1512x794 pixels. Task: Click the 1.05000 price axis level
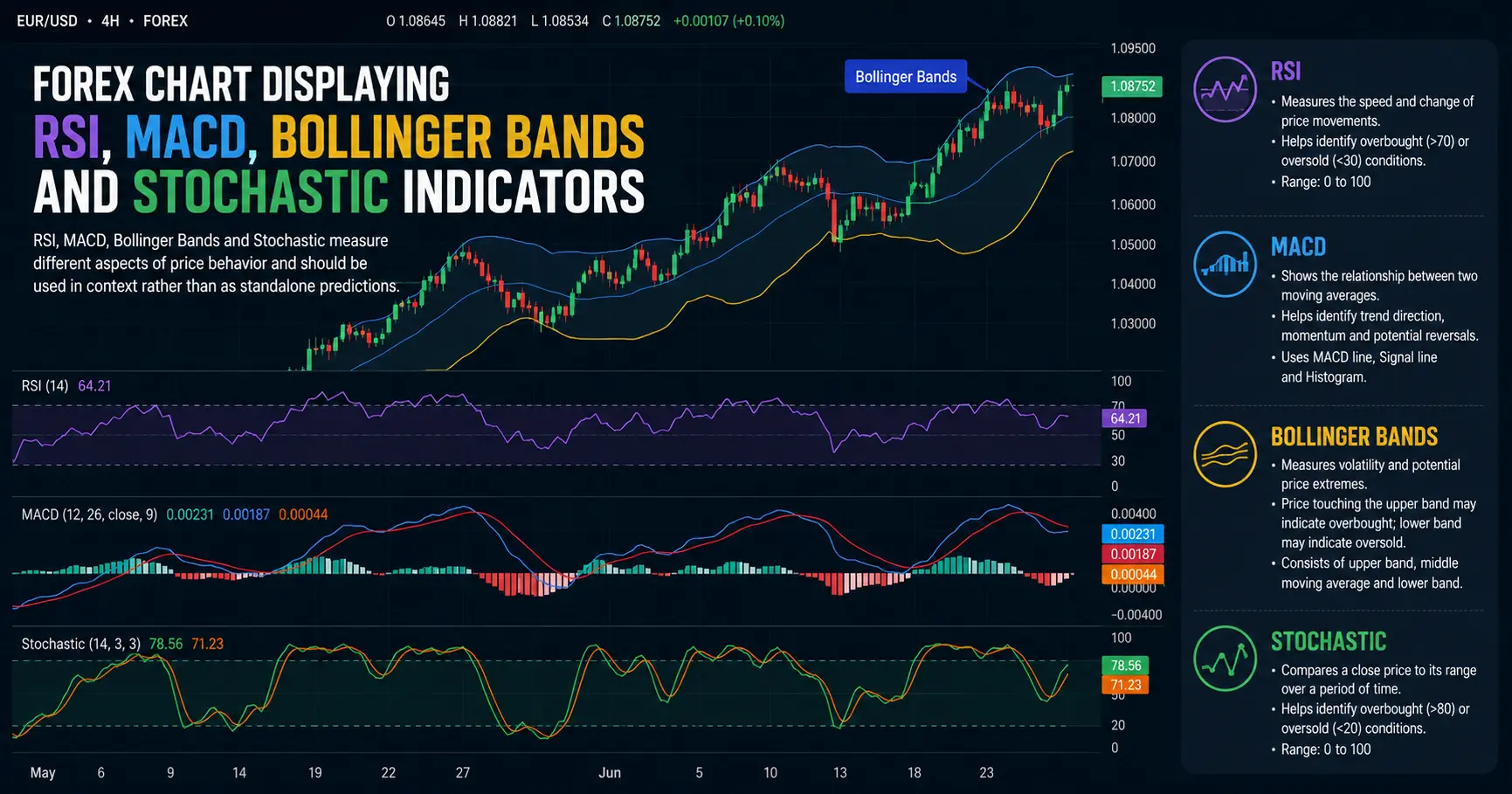click(x=1133, y=245)
